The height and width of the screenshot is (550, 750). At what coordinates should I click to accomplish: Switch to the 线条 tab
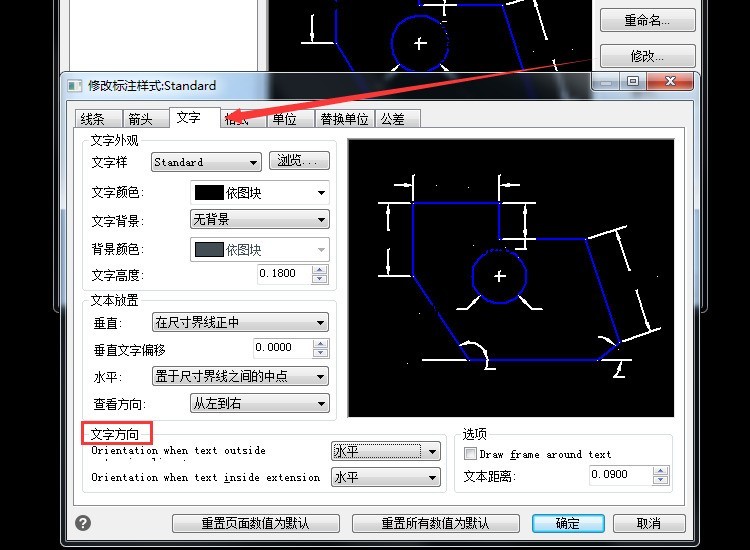(99, 119)
